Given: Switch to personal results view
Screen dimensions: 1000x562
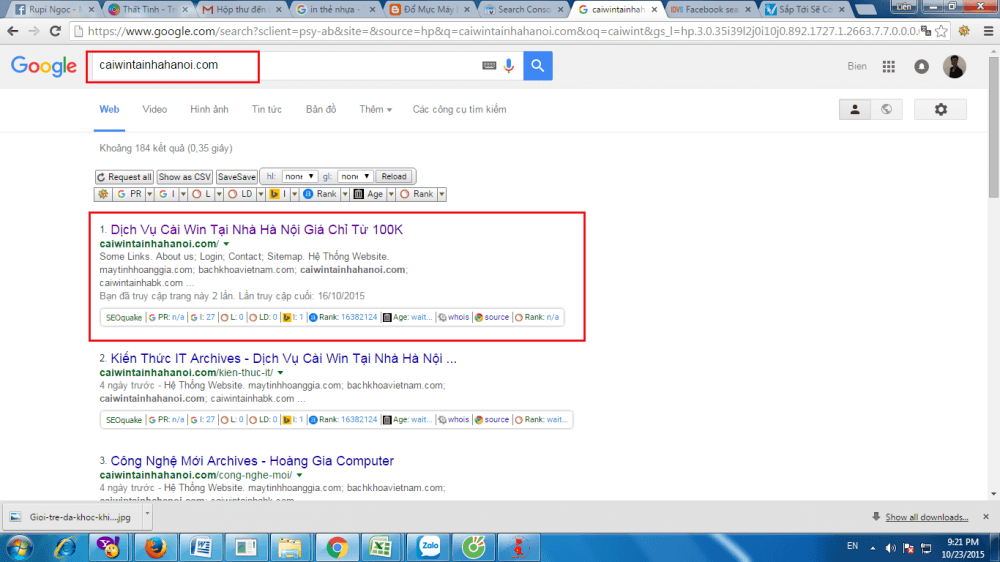Looking at the screenshot, I should click(x=855, y=110).
